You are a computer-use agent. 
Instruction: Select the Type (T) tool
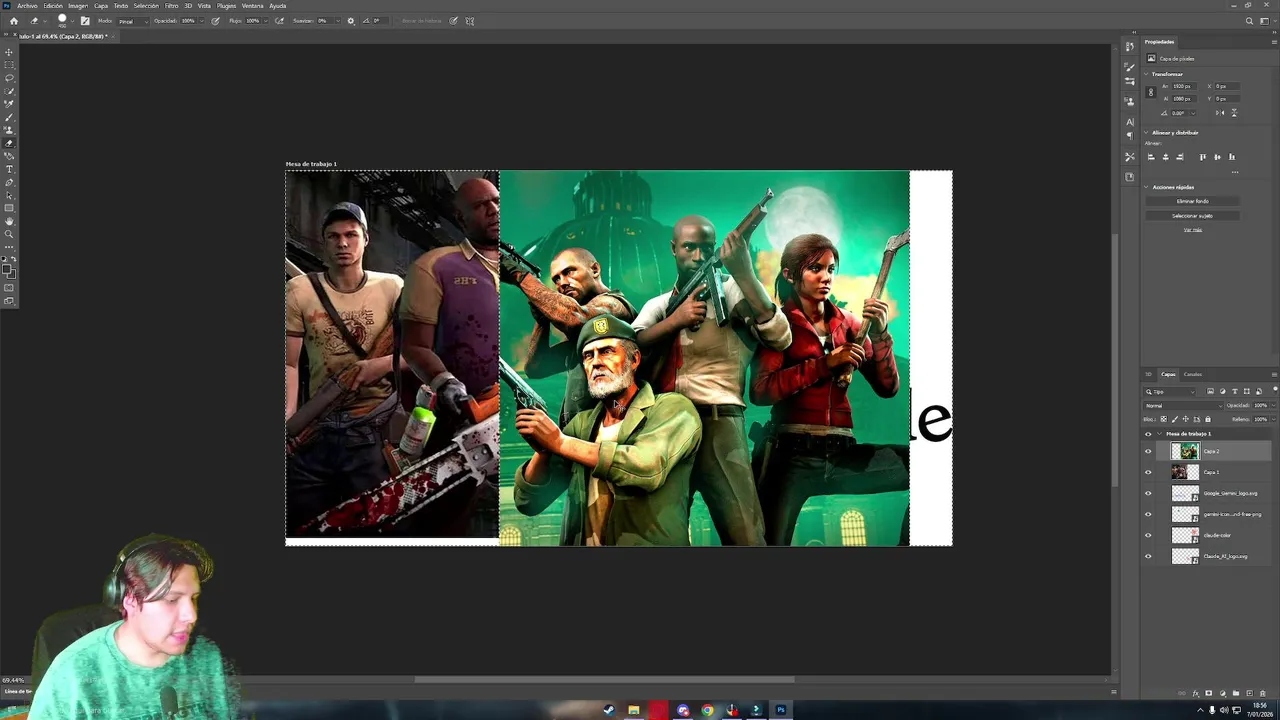(9, 169)
